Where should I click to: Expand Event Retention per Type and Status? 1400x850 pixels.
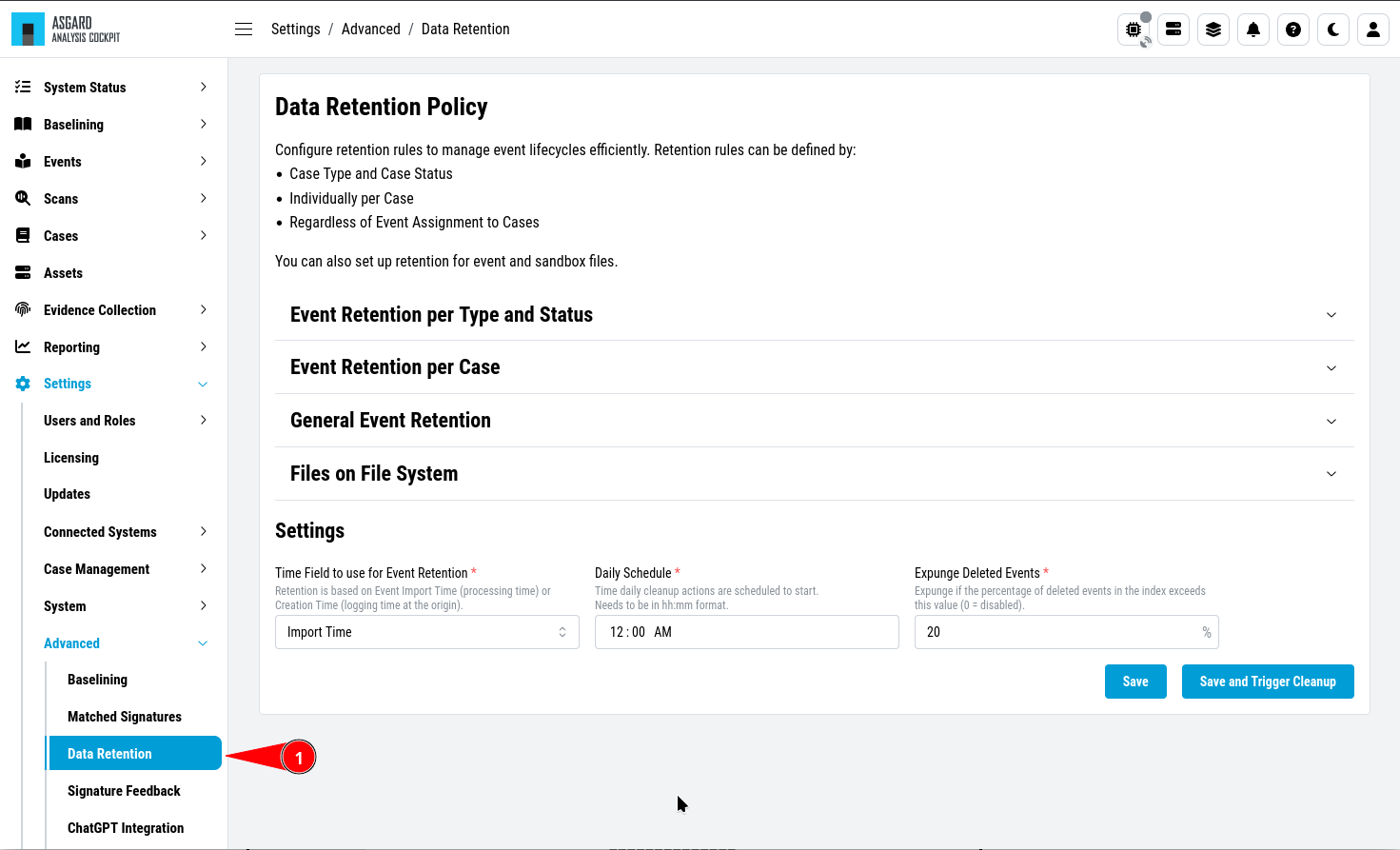point(815,315)
